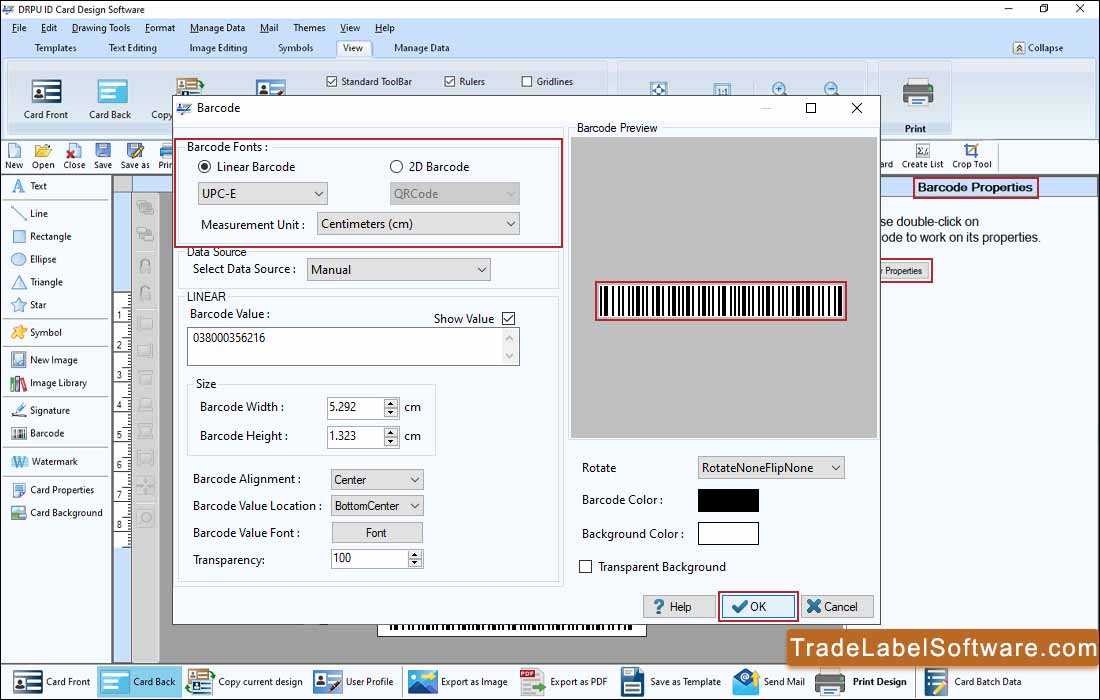Open the UPC-E barcode type dropdown
Screen dimensions: 1100x700
click(x=262, y=194)
